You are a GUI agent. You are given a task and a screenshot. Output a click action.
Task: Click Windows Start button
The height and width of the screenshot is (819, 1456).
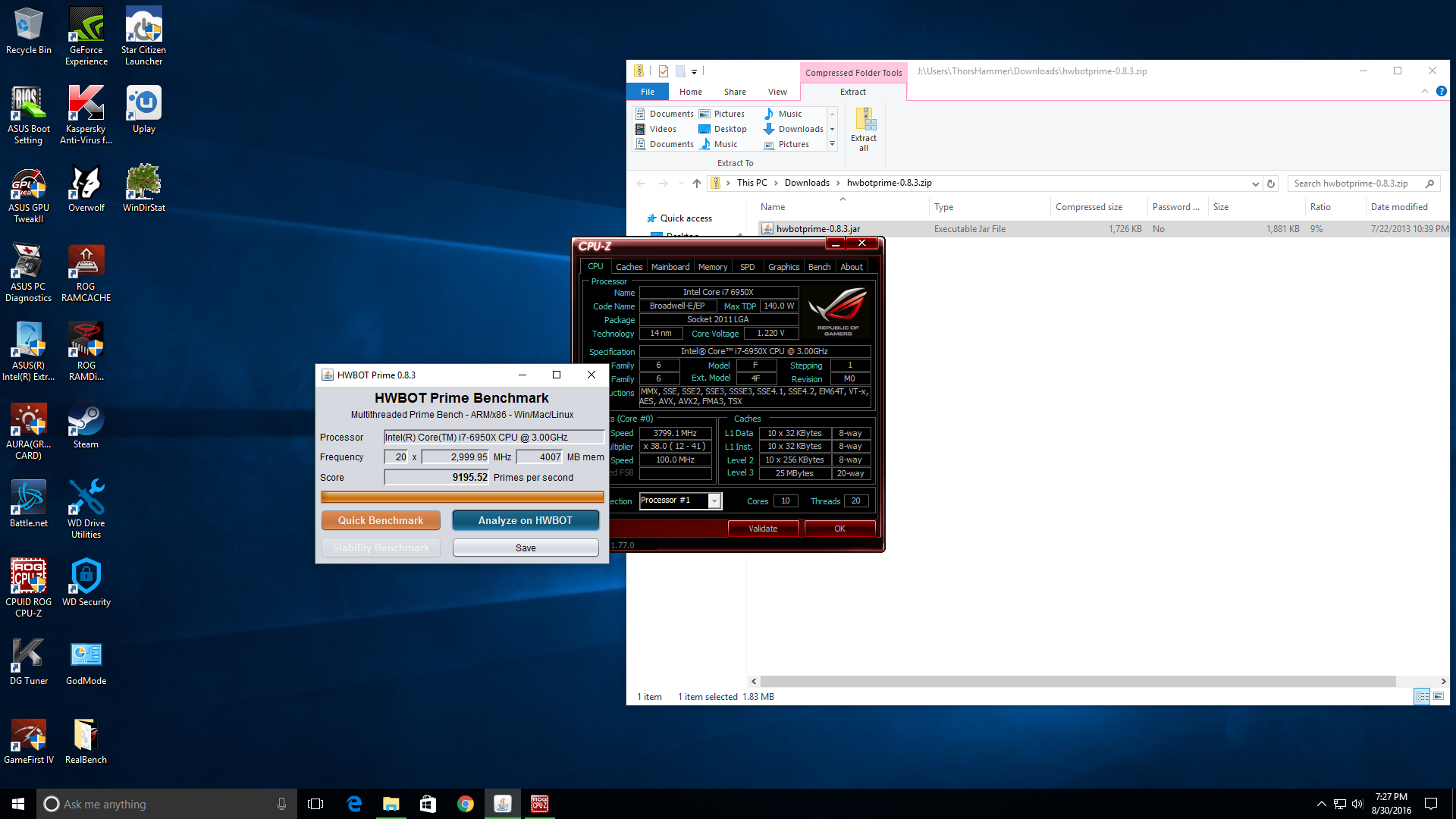(x=18, y=804)
